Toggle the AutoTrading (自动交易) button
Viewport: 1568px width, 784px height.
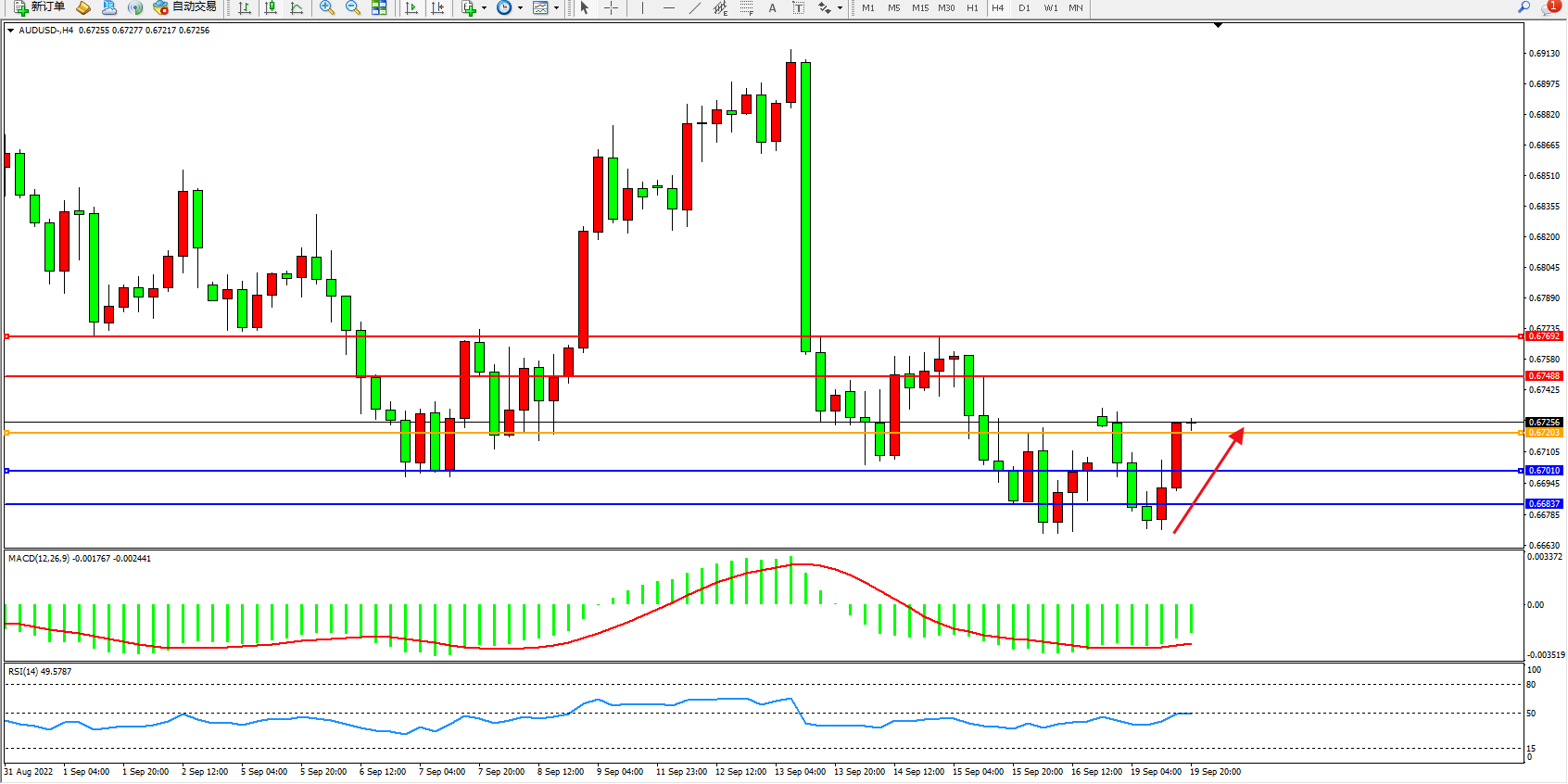185,7
